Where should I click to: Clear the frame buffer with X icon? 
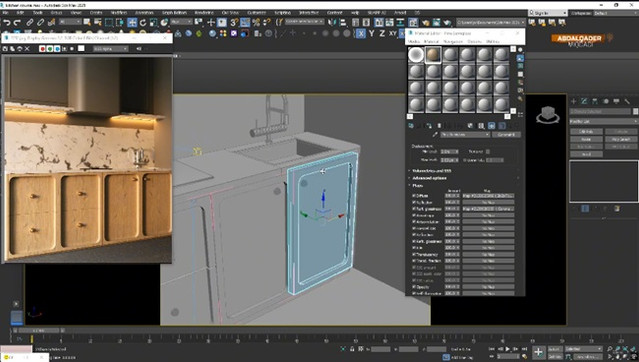(27, 49)
